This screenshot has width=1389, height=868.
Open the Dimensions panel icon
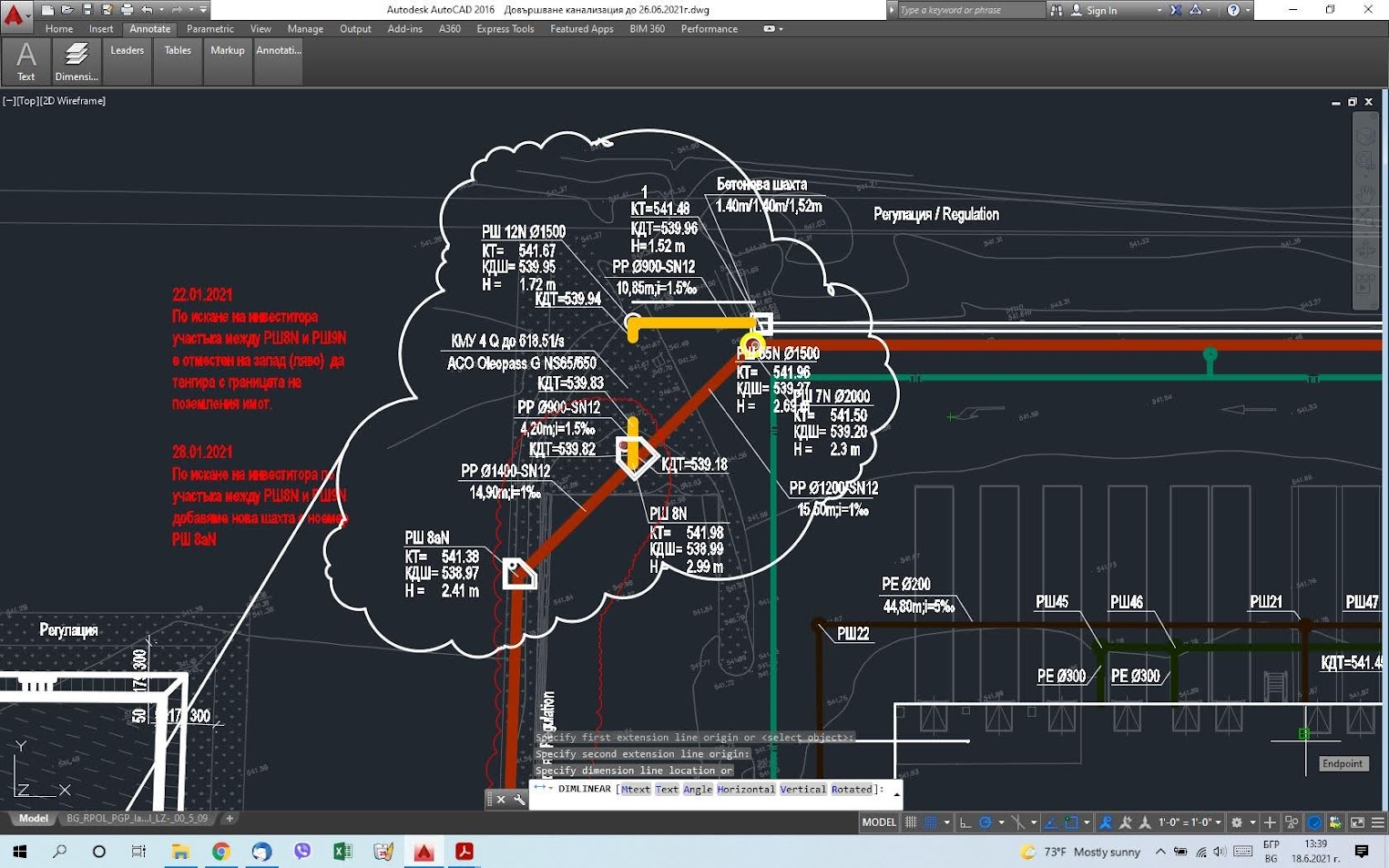(x=77, y=61)
